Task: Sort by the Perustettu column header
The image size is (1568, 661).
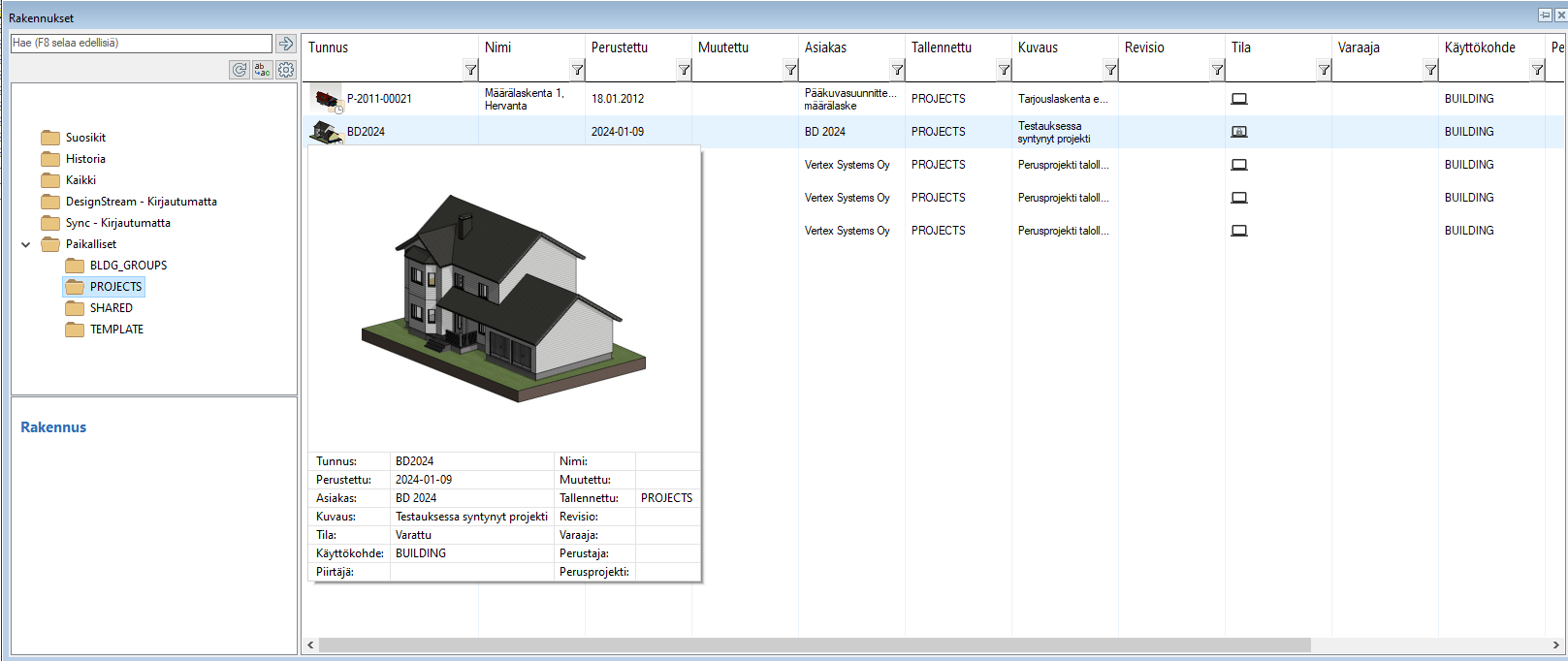Action: (x=620, y=47)
